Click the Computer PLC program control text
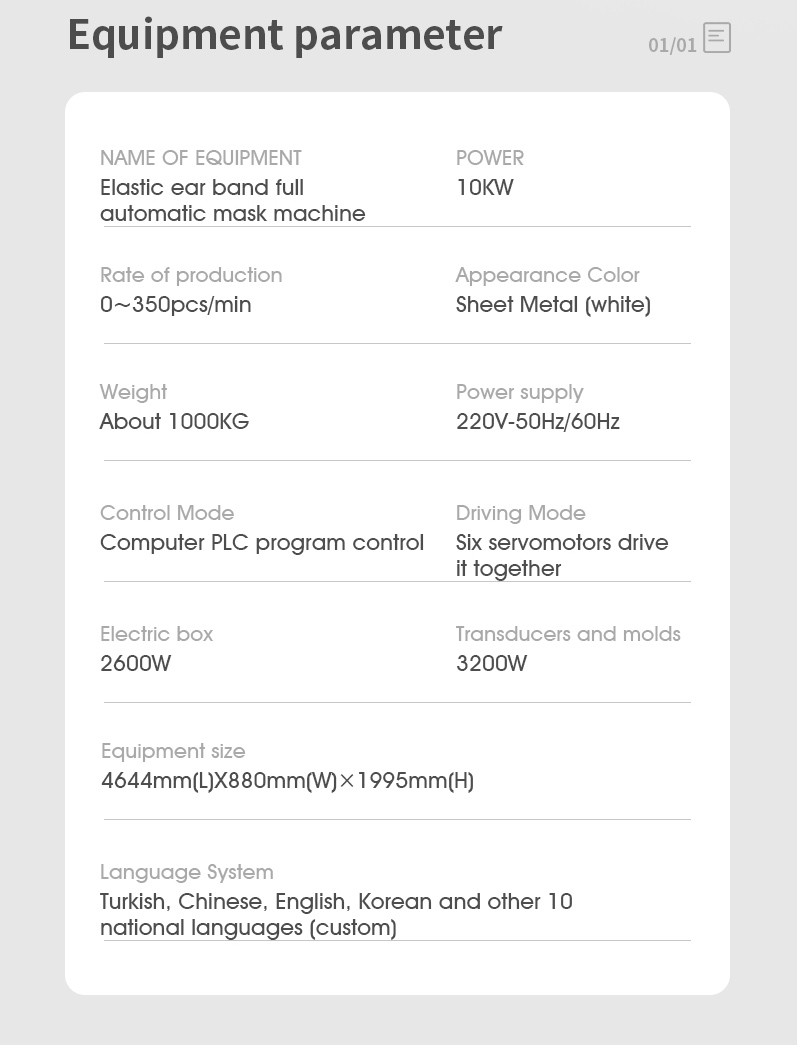 pyautogui.click(x=262, y=542)
